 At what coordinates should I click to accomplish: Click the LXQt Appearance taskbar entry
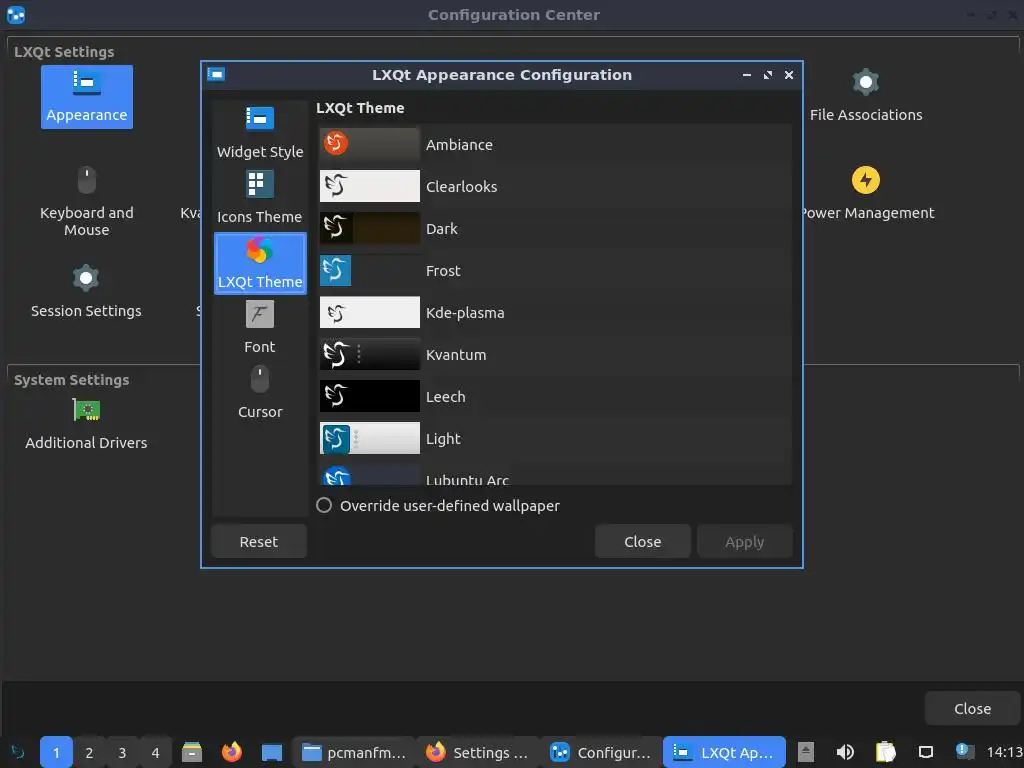724,752
